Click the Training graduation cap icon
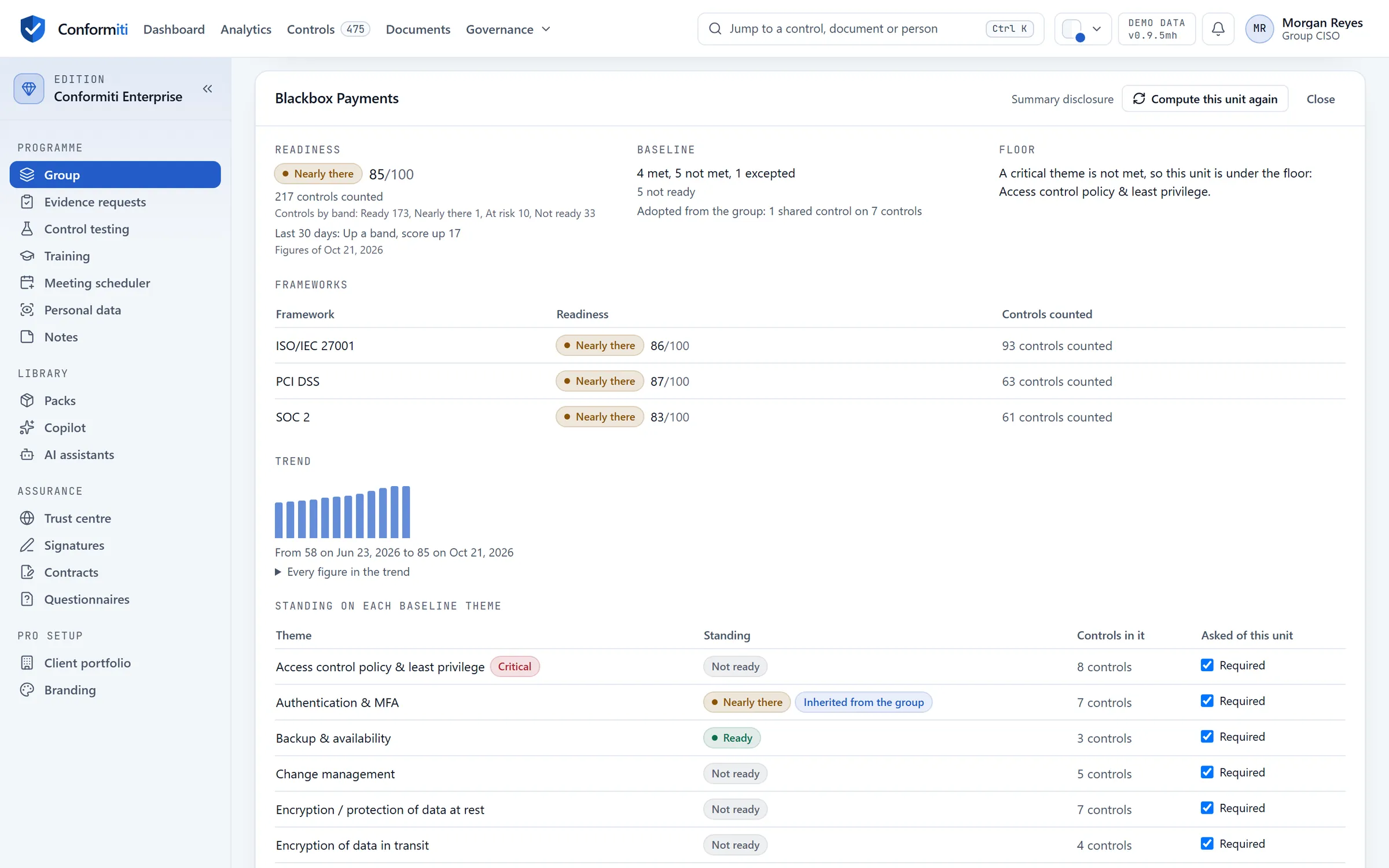The width and height of the screenshot is (1389, 868). pos(27,255)
